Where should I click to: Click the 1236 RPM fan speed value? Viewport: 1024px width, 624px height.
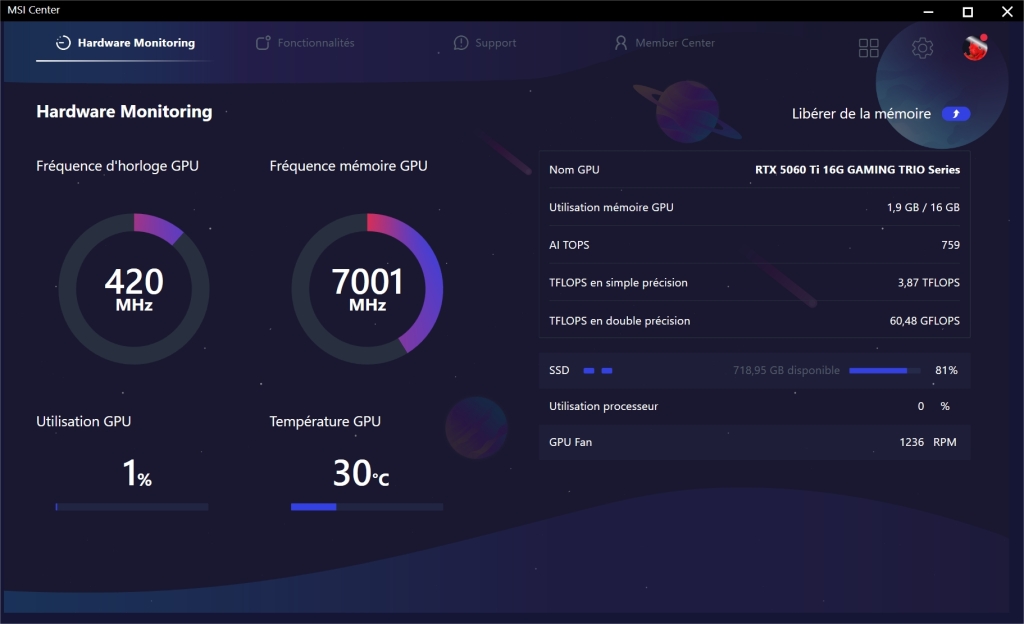[x=928, y=442]
